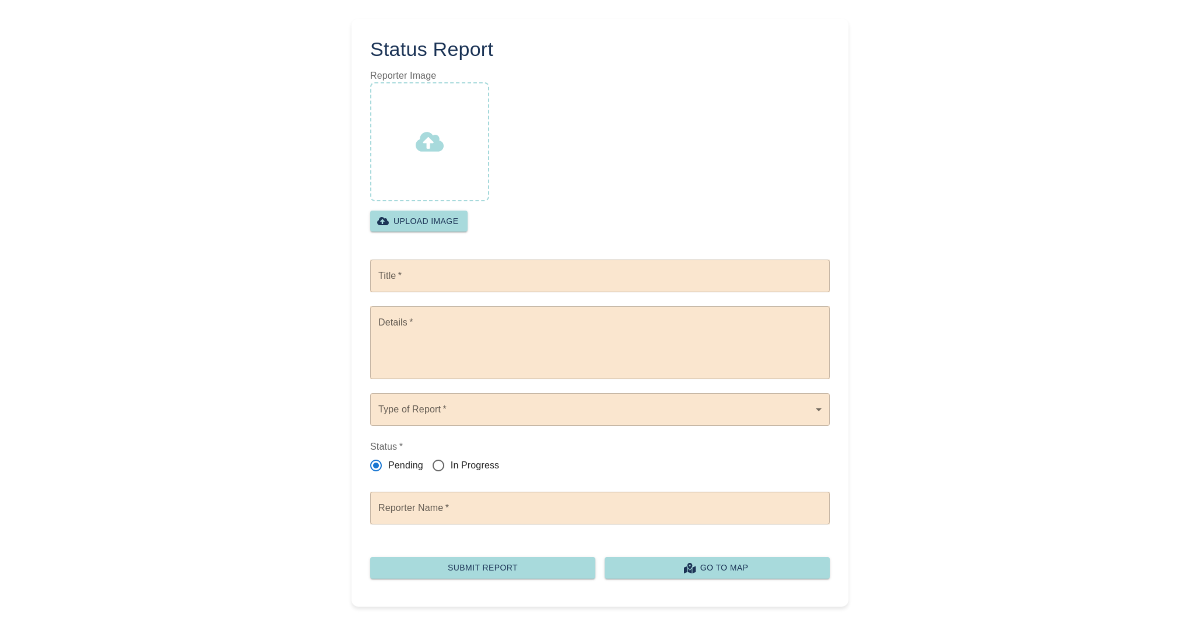The width and height of the screenshot is (1200, 630).
Task: Click the Pending label text
Action: 405,465
